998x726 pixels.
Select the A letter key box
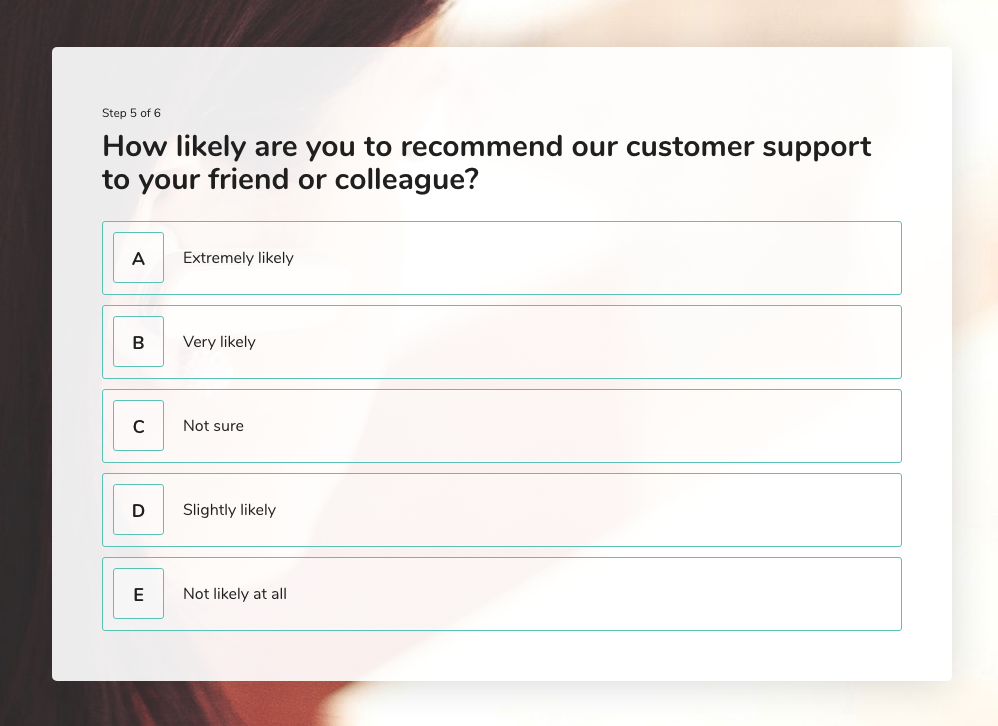[138, 258]
